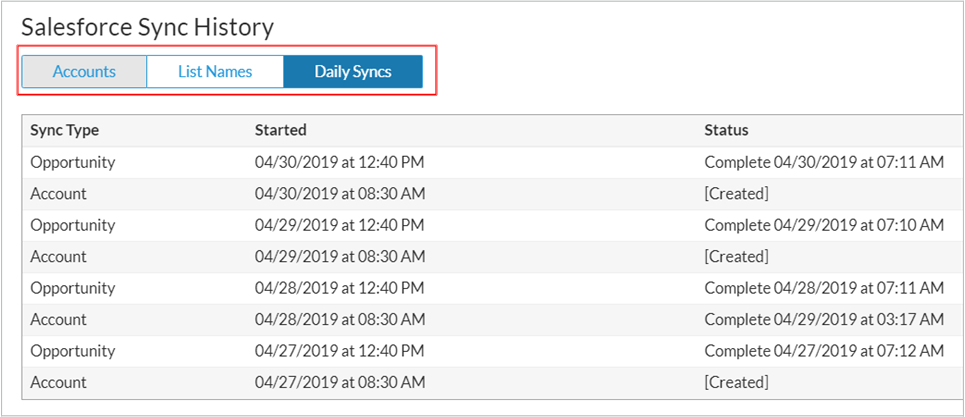Screen dimensions: 965x417
Task: Select Opportunity in the 04/30/2019 sync row
Action: click(x=73, y=162)
